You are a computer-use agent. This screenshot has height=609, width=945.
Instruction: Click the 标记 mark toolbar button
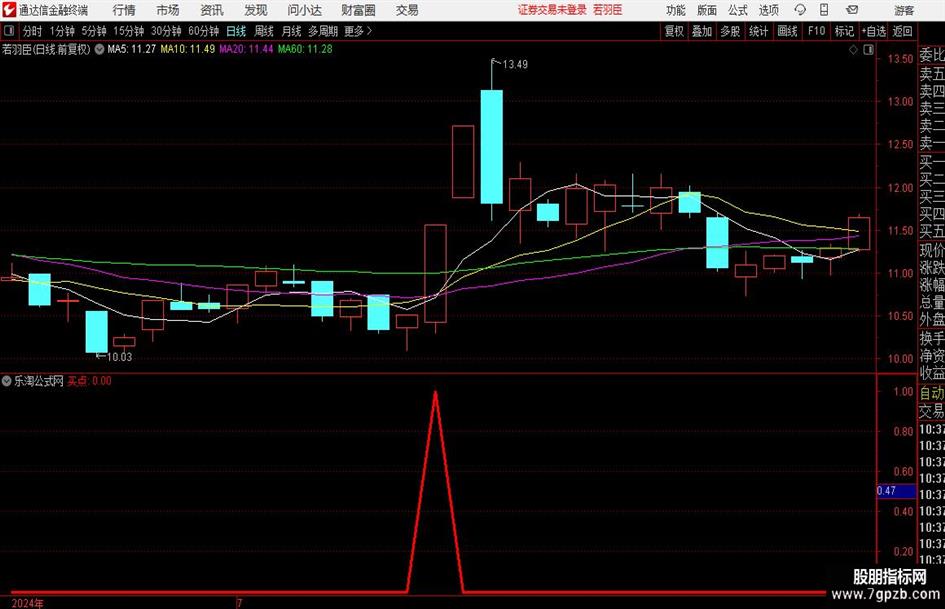844,31
